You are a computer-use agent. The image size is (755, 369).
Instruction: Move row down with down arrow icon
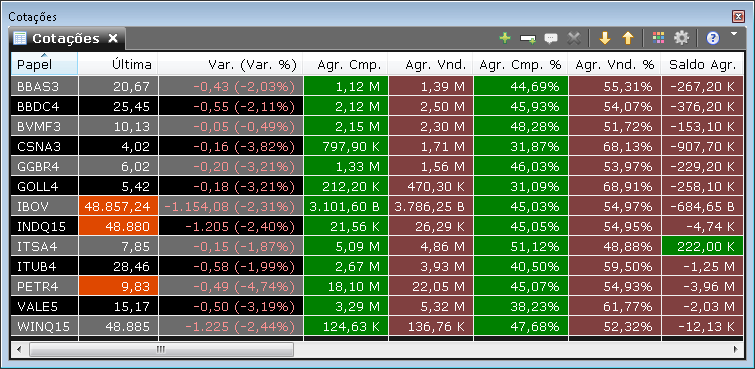click(x=605, y=38)
